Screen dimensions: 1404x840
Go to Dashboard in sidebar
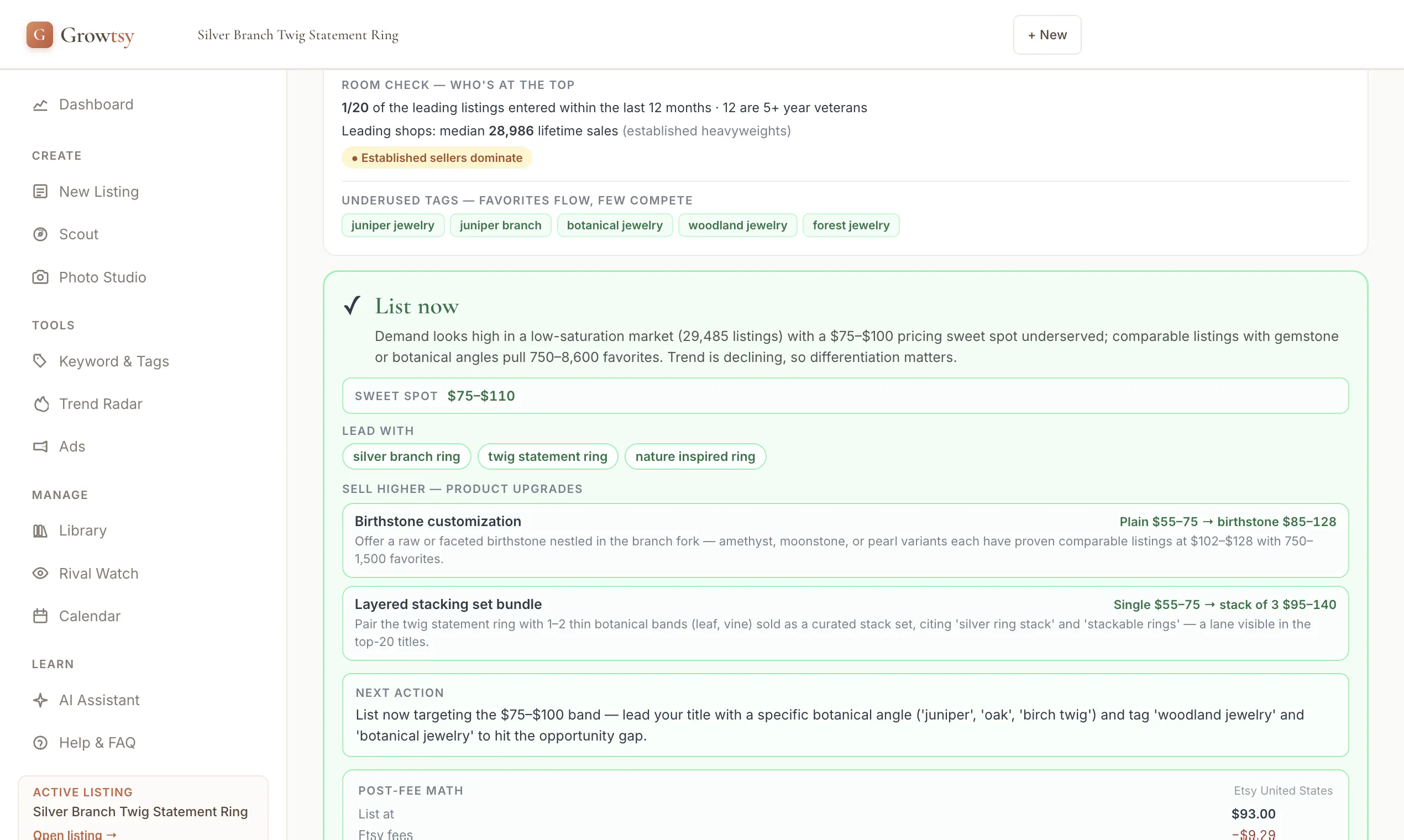pyautogui.click(x=96, y=104)
